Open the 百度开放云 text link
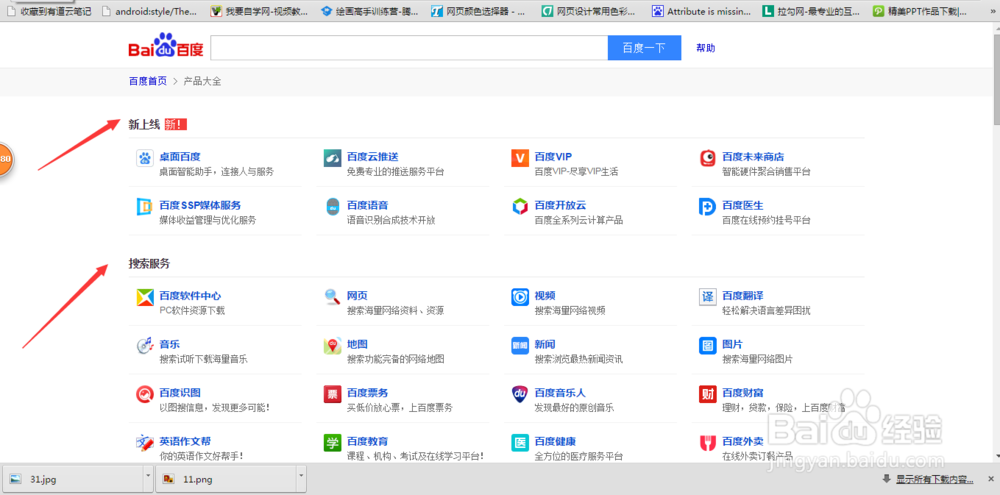Viewport: 1000px width, 495px height. click(560, 205)
